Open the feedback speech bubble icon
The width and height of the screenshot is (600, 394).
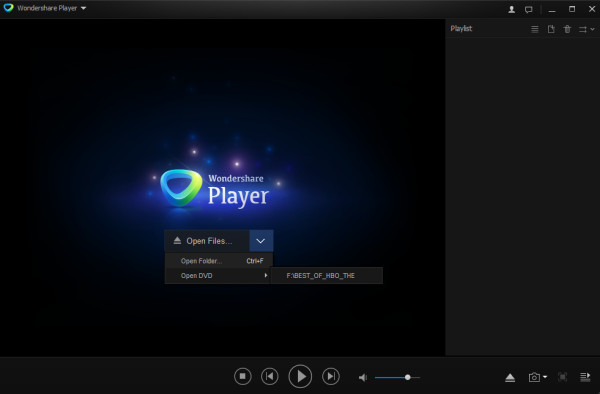click(x=528, y=10)
